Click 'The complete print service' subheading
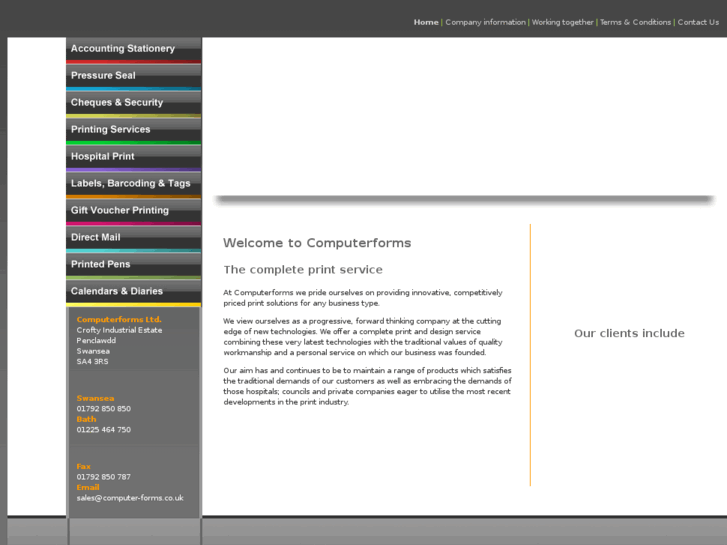This screenshot has width=727, height=545. tap(303, 270)
